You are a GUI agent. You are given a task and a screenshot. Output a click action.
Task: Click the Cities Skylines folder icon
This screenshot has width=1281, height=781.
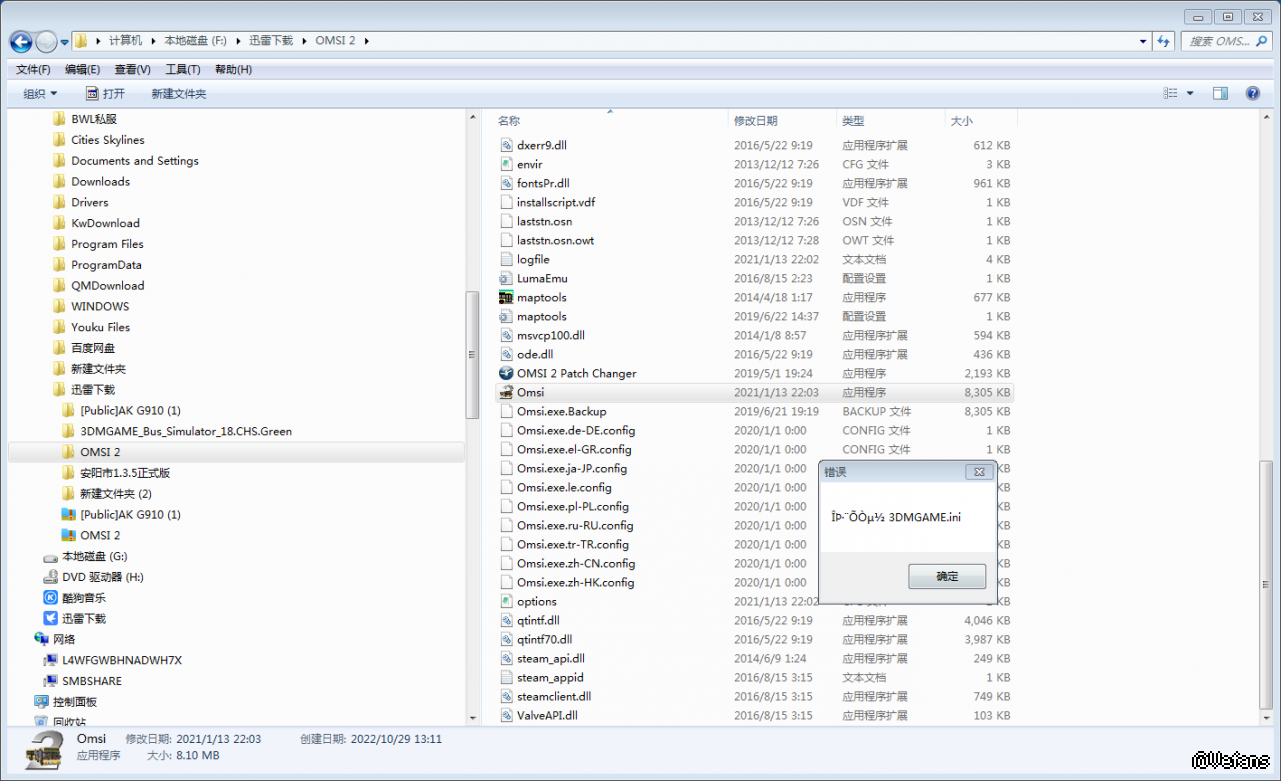click(x=59, y=140)
